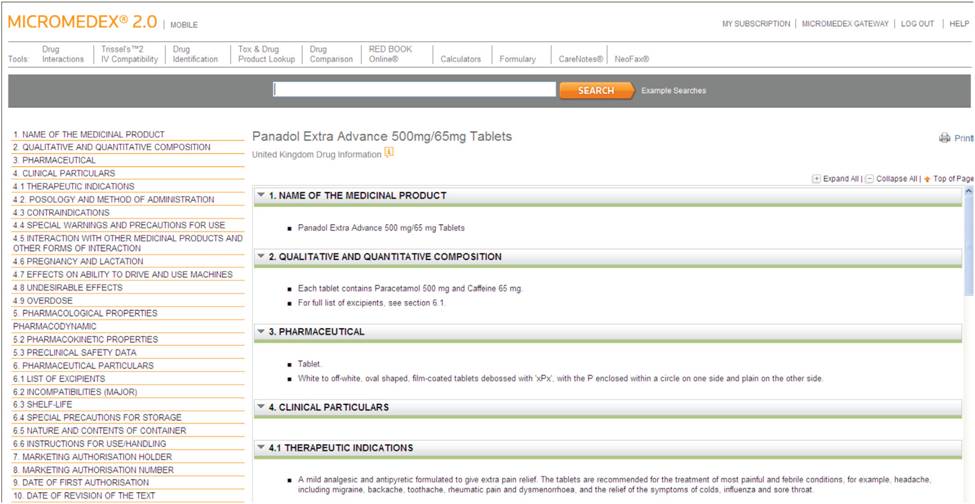Jump to 6.4 Special Precautions for Storage

pyautogui.click(x=97, y=417)
